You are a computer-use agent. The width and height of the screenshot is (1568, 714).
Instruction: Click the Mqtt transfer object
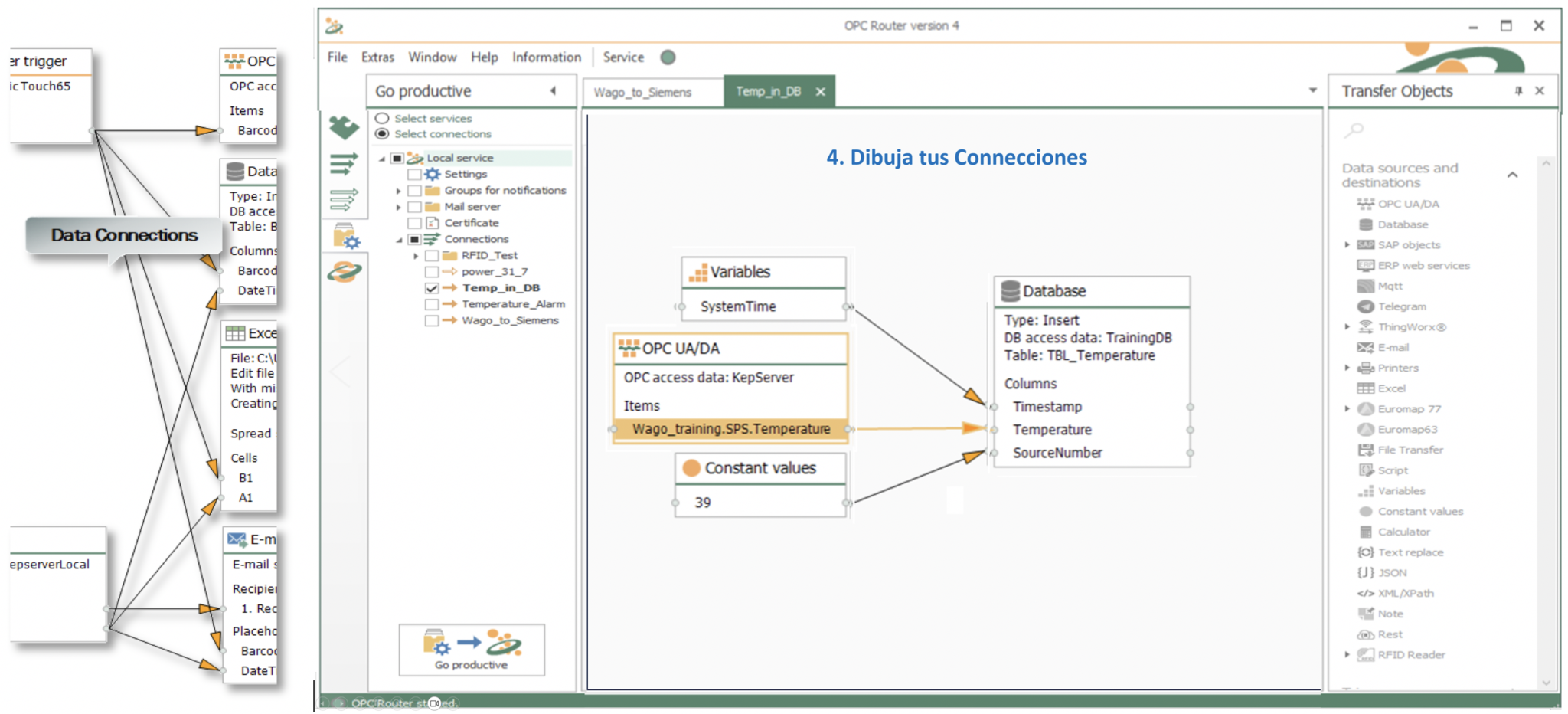tap(1390, 286)
